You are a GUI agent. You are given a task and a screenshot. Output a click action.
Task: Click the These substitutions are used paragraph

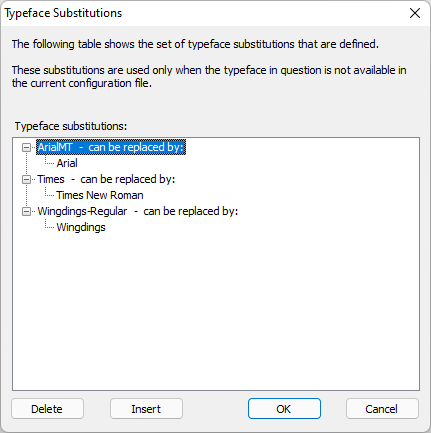click(209, 77)
